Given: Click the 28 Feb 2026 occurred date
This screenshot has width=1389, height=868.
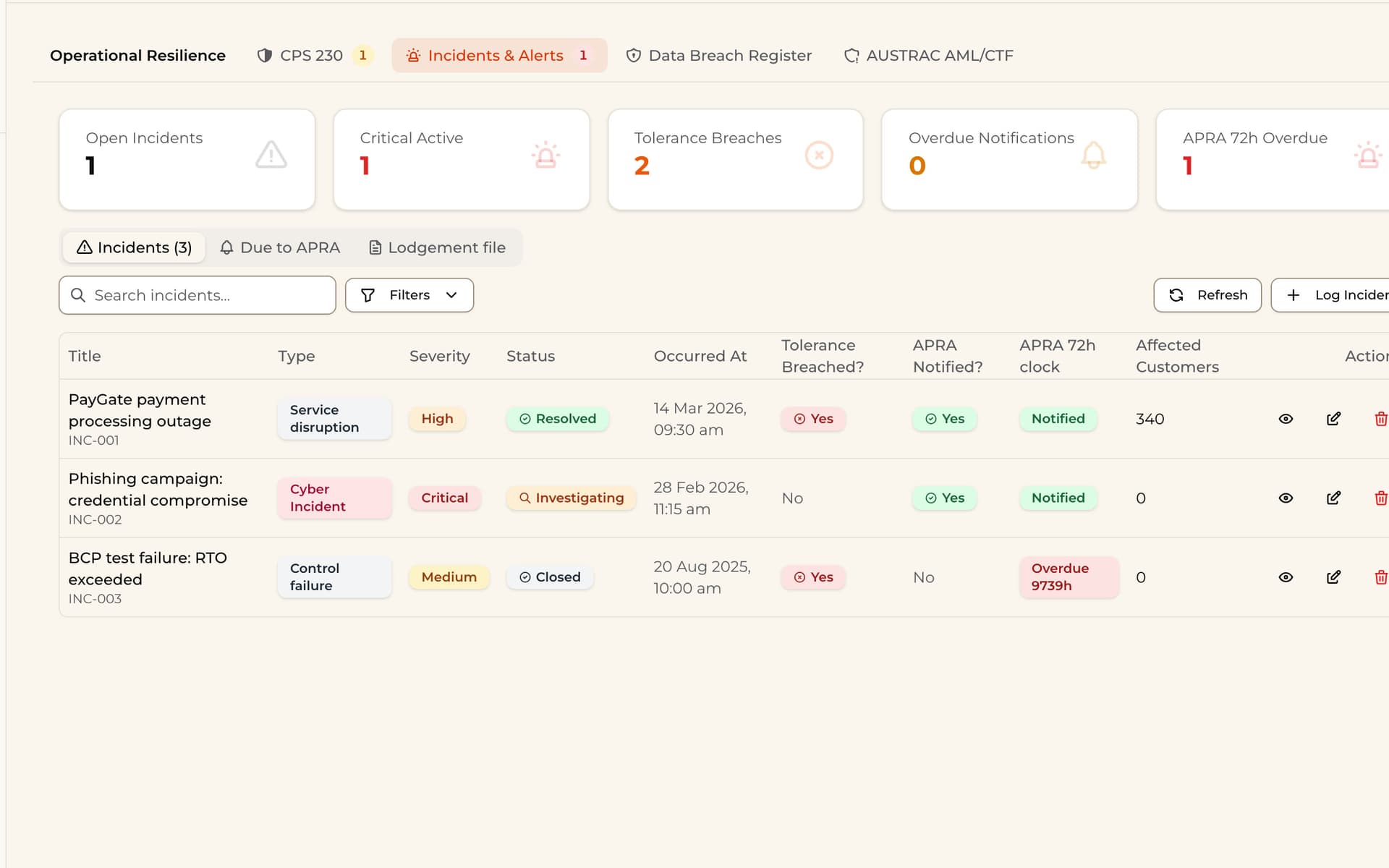Looking at the screenshot, I should [700, 498].
